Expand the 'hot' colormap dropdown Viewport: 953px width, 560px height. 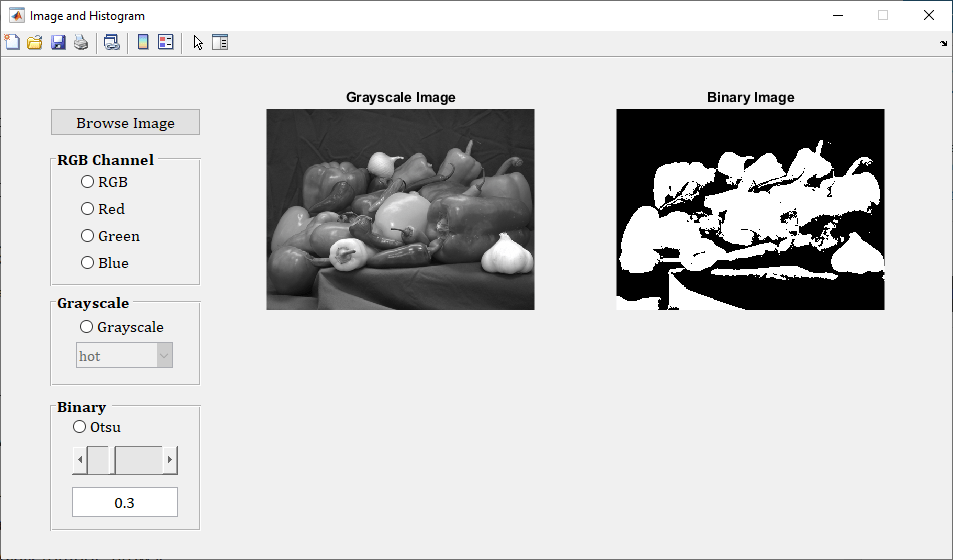pyautogui.click(x=164, y=356)
